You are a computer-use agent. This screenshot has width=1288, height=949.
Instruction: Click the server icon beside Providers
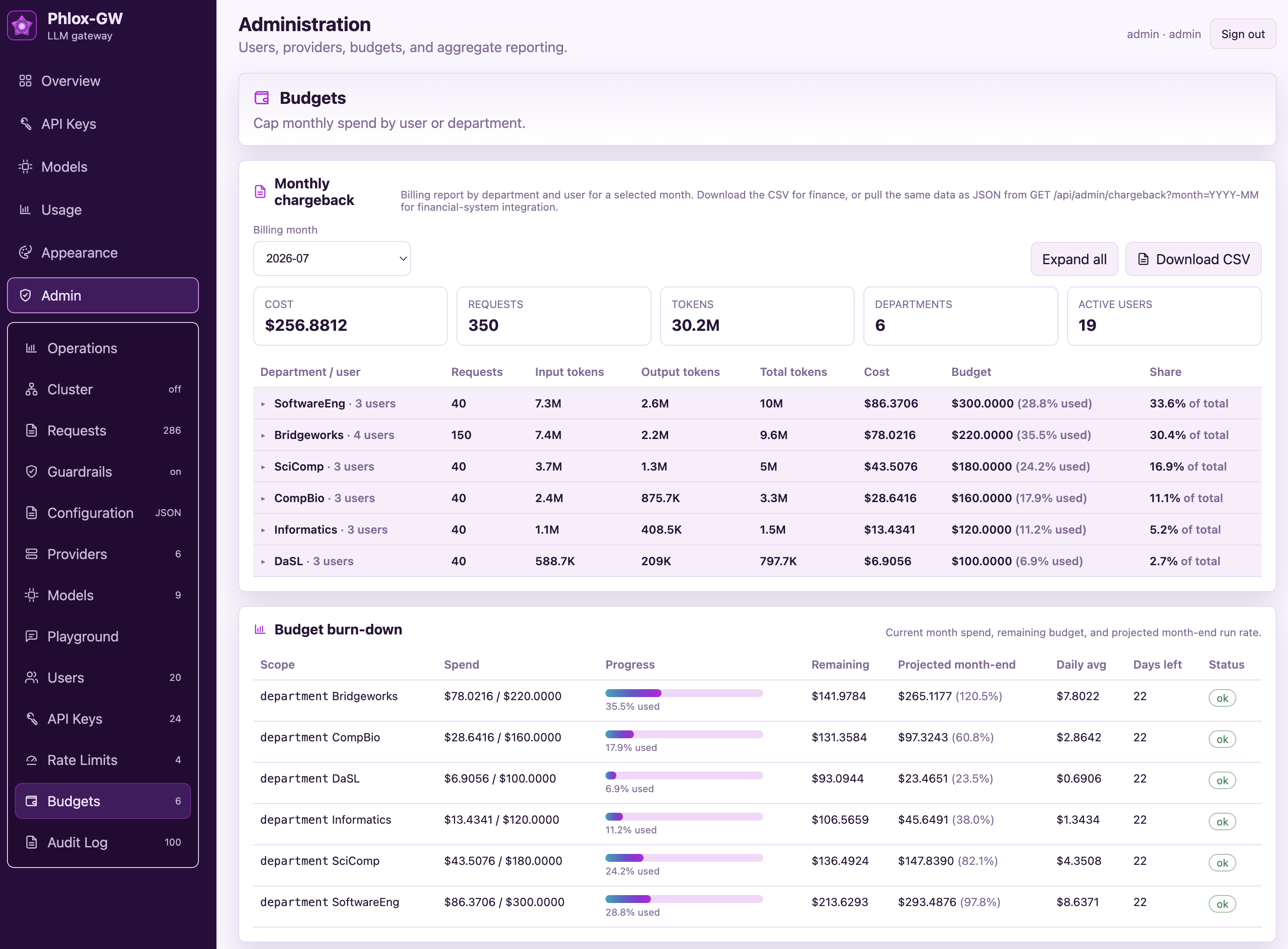(32, 554)
